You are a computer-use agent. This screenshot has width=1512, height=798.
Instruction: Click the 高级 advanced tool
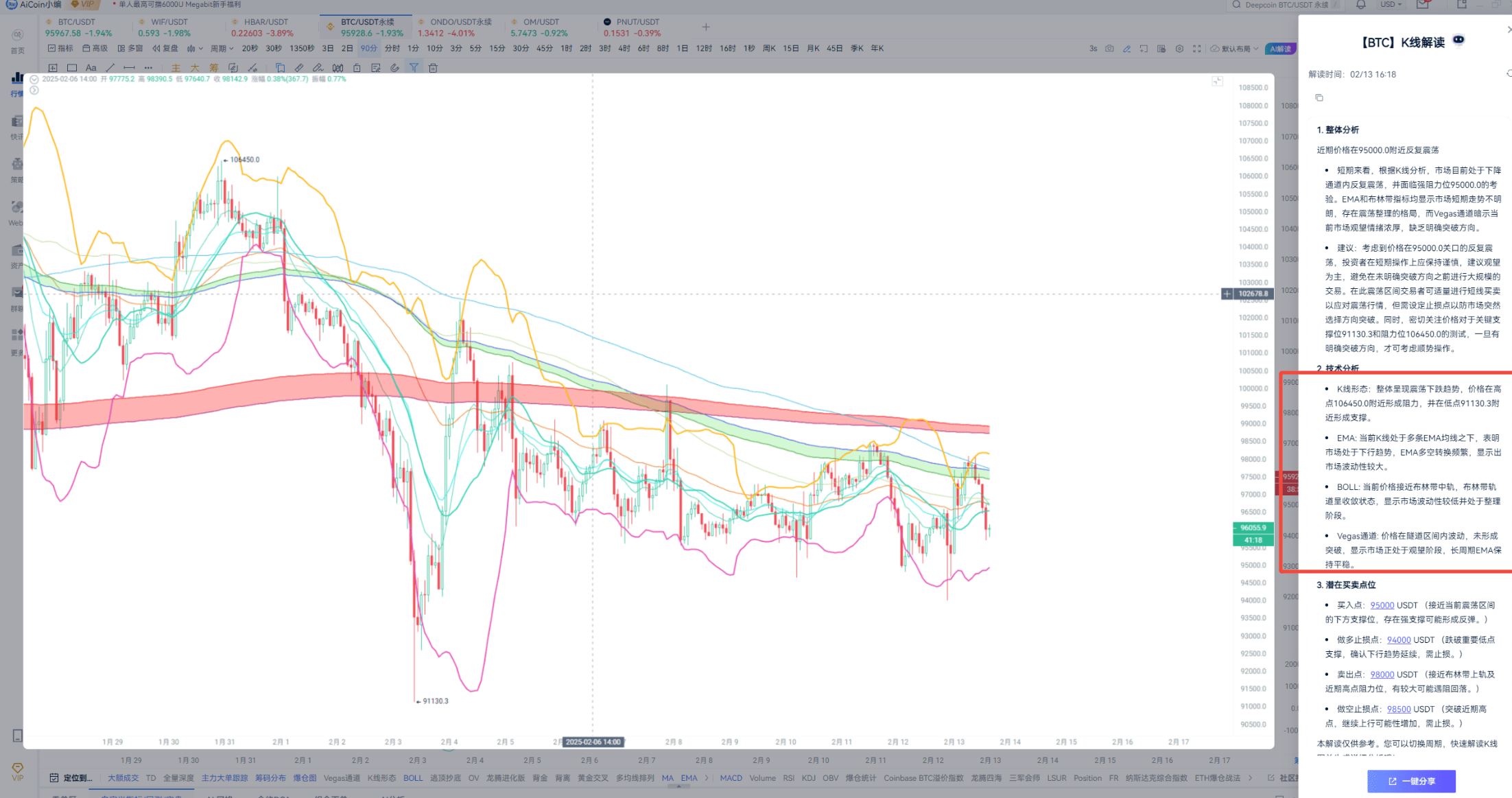95,49
